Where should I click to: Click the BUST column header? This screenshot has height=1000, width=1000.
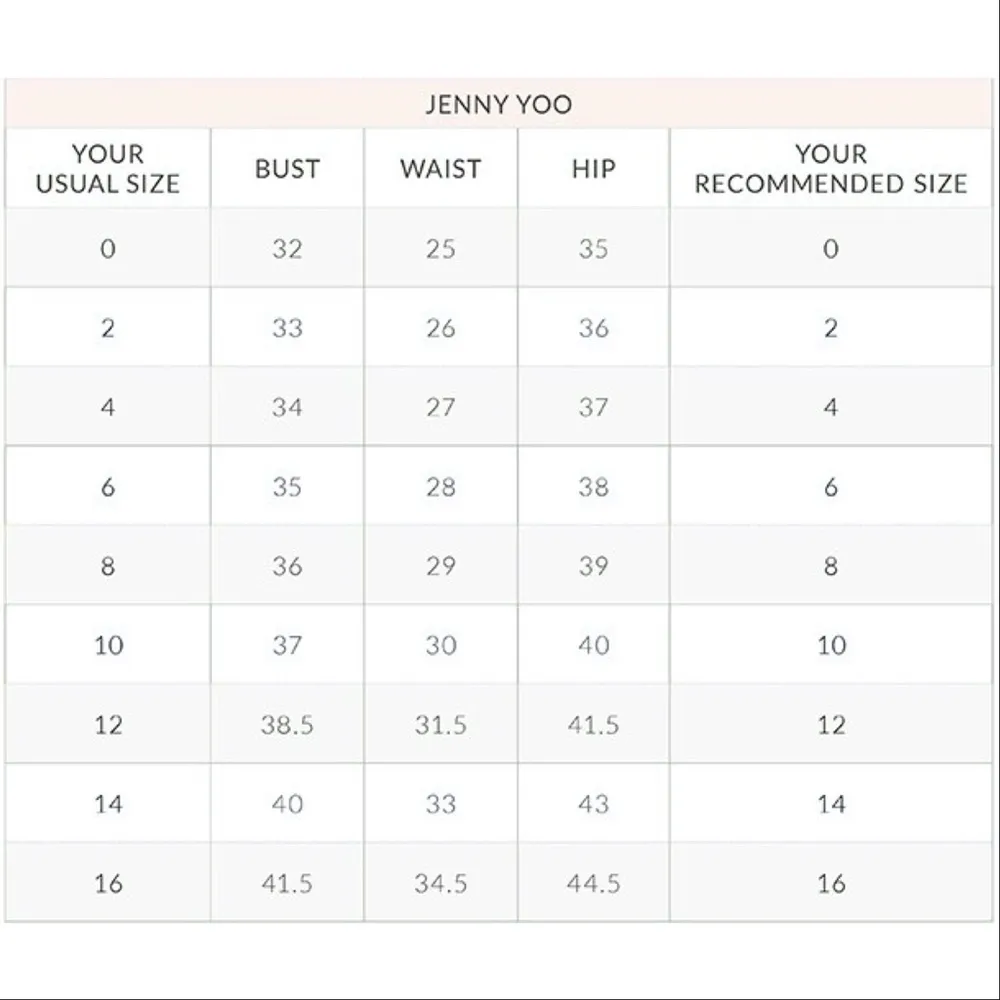tap(287, 169)
